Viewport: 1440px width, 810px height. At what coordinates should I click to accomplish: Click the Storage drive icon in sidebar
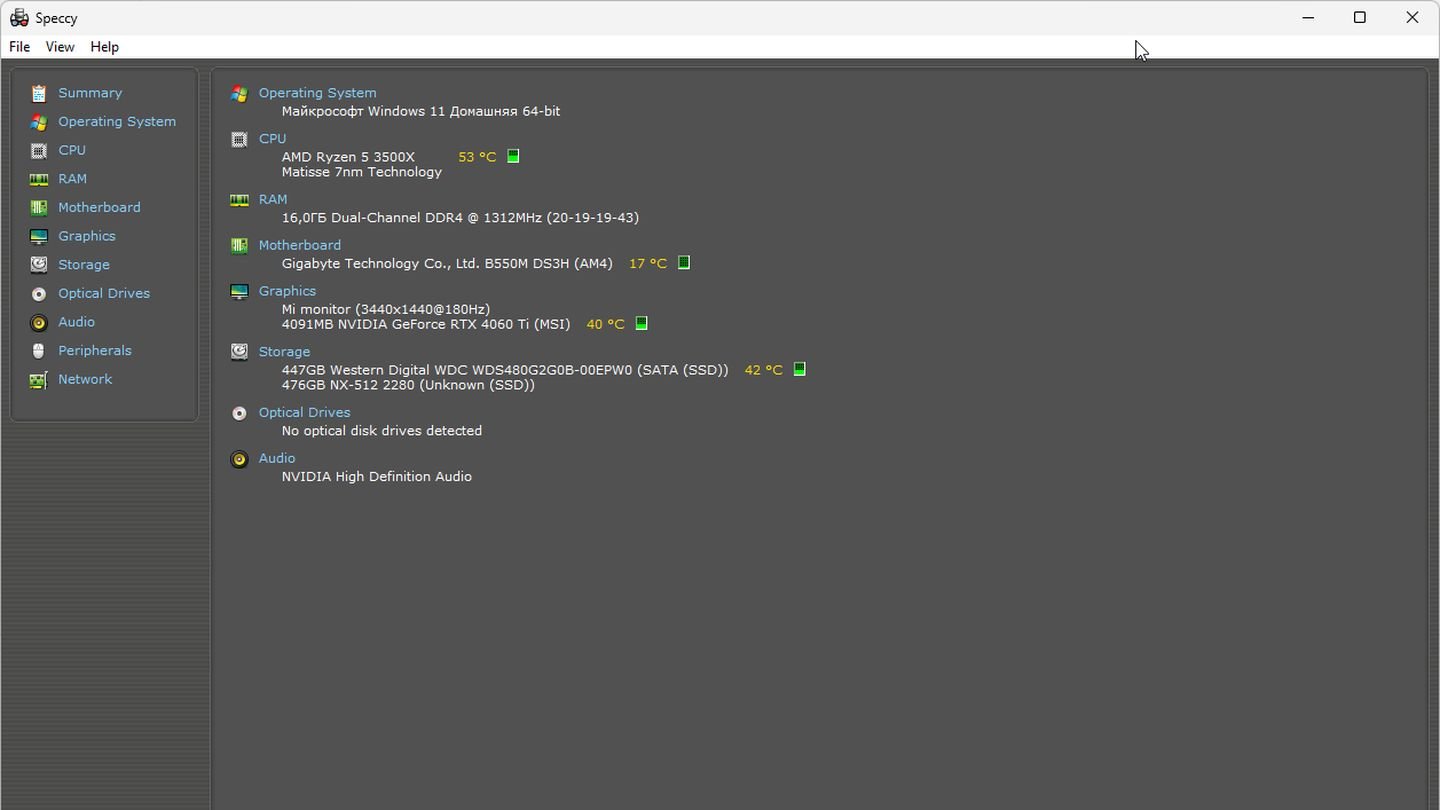38,265
